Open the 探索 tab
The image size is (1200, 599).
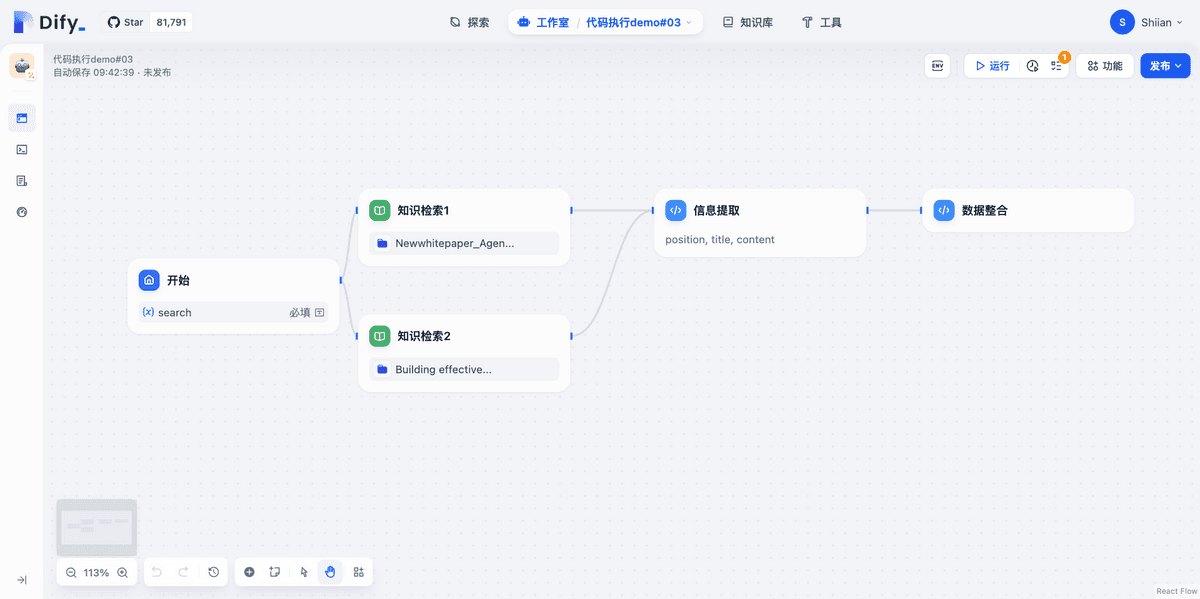[x=469, y=22]
